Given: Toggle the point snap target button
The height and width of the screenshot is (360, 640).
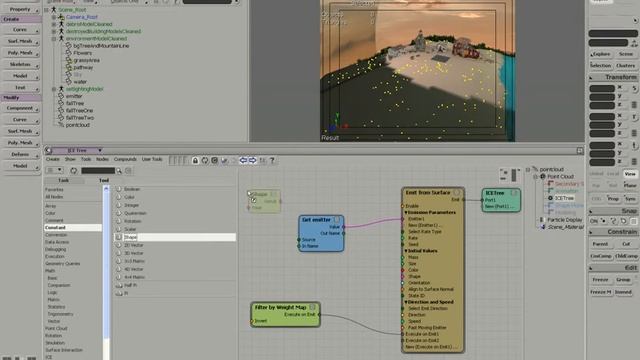Looking at the screenshot, I should [x=604, y=221].
